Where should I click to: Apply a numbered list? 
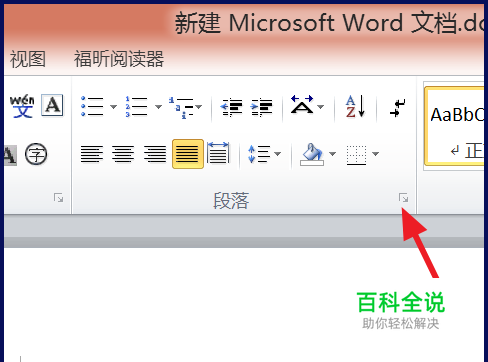(136, 106)
